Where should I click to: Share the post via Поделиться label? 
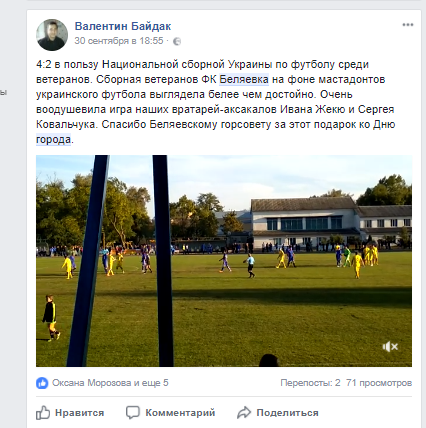(x=287, y=413)
